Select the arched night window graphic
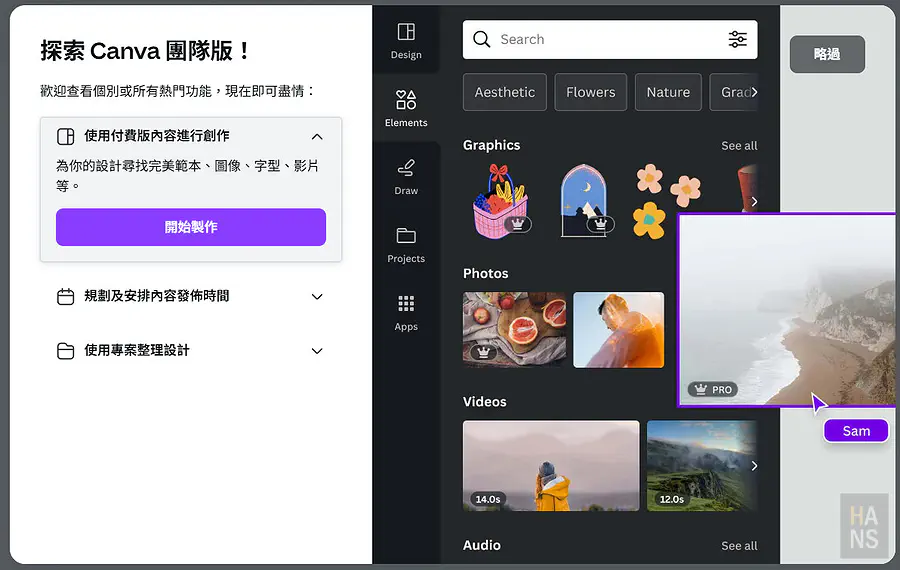The width and height of the screenshot is (900, 570). coord(584,201)
